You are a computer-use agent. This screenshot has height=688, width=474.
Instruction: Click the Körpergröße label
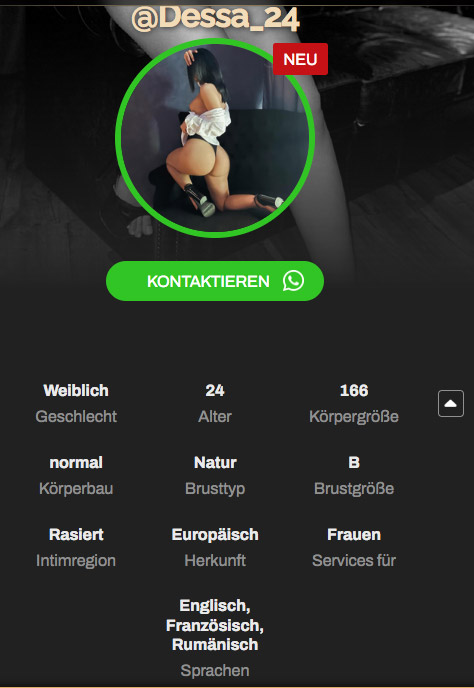(354, 416)
